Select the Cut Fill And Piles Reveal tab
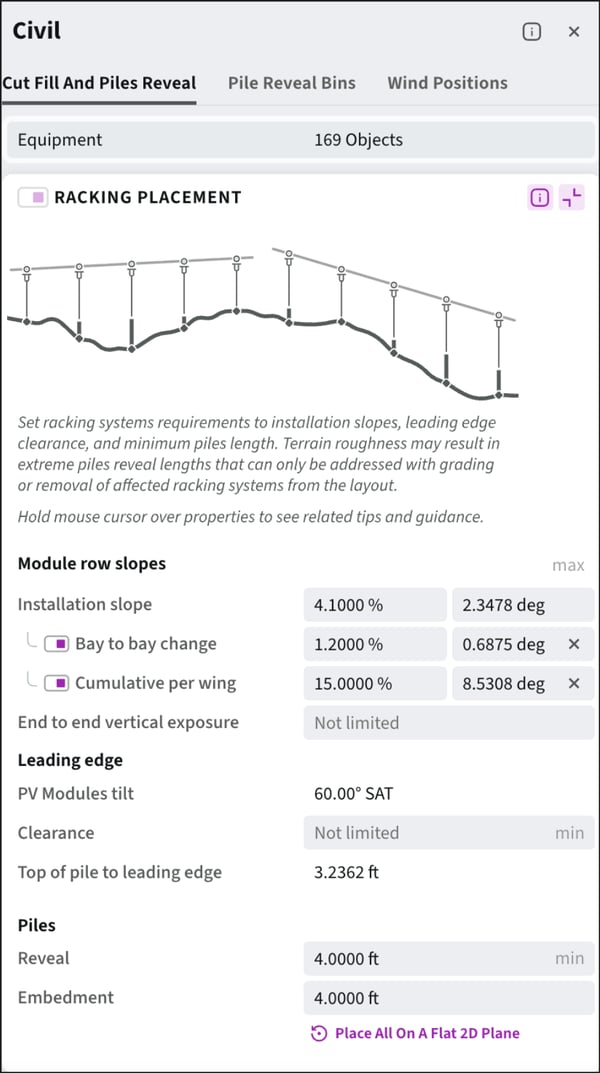 tap(99, 83)
